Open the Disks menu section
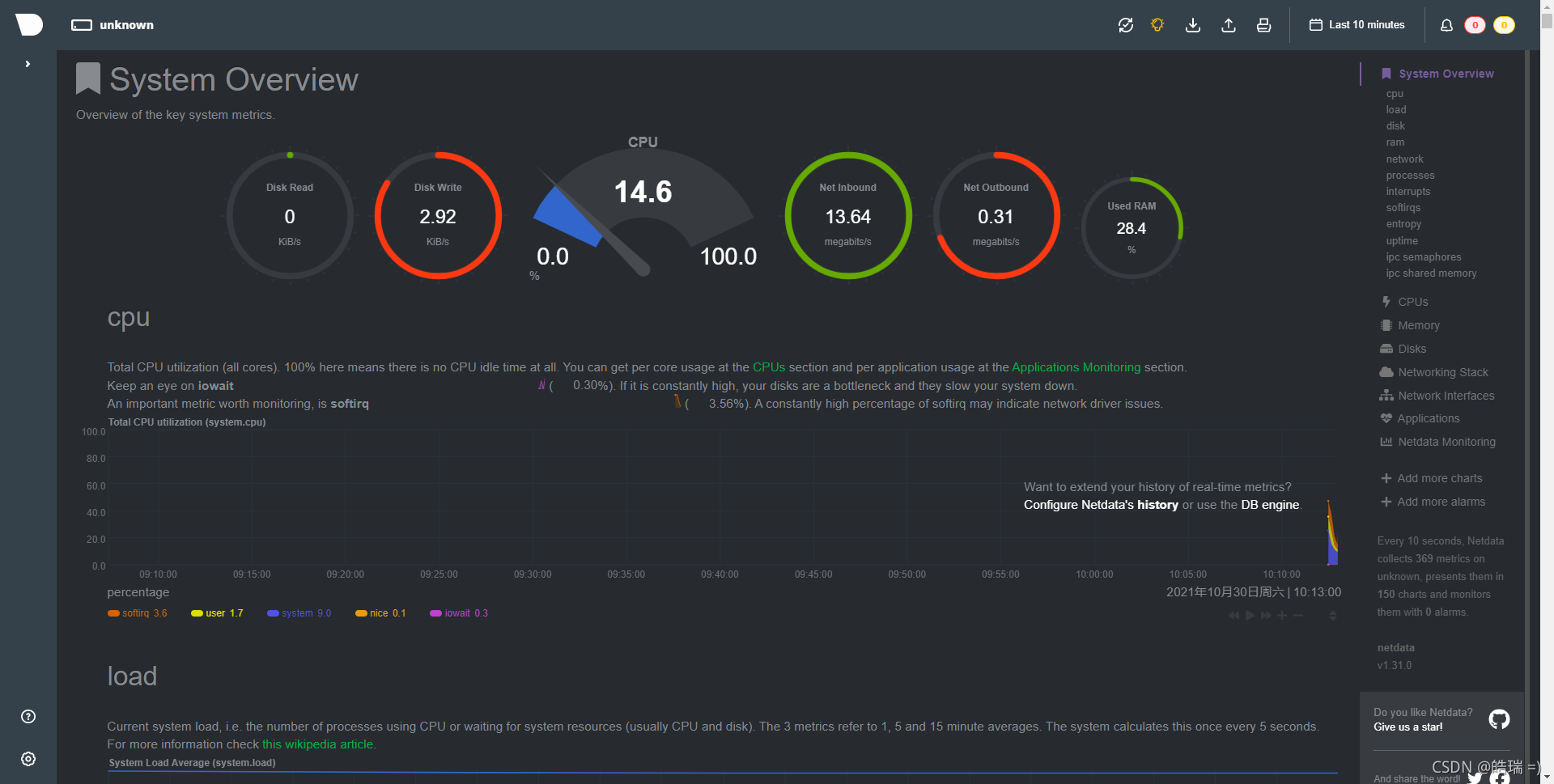The height and width of the screenshot is (784, 1554). pyautogui.click(x=1403, y=349)
